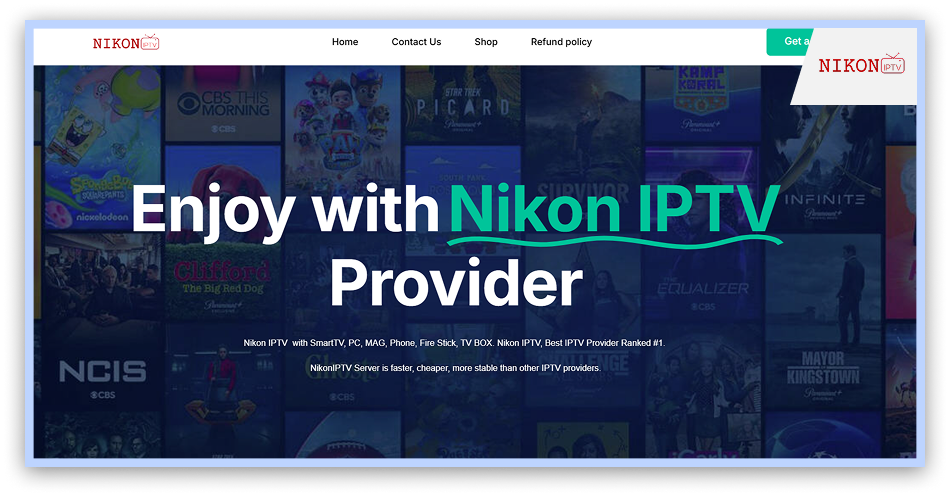Click the Provider headline word

click(x=456, y=283)
